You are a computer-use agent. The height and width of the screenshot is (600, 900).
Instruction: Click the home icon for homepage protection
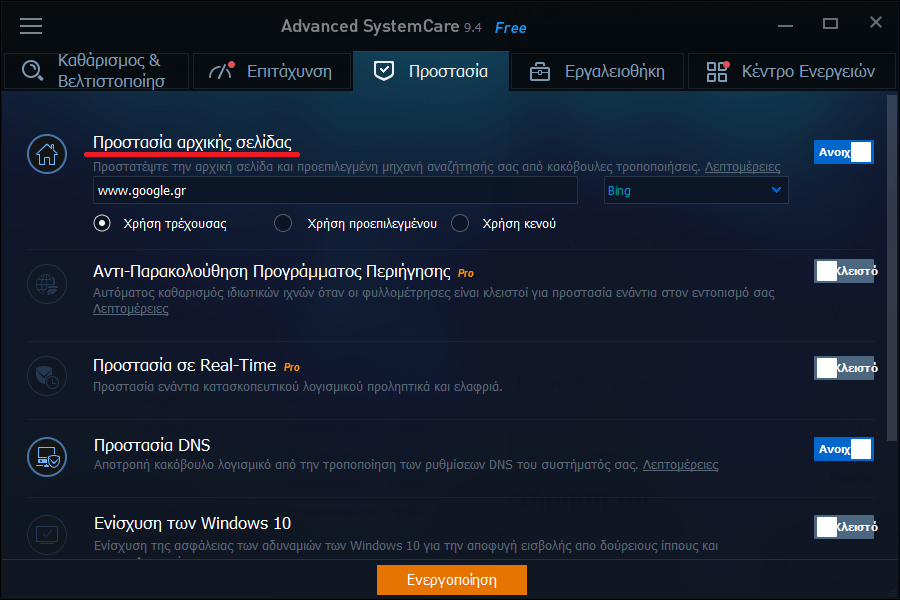click(47, 154)
